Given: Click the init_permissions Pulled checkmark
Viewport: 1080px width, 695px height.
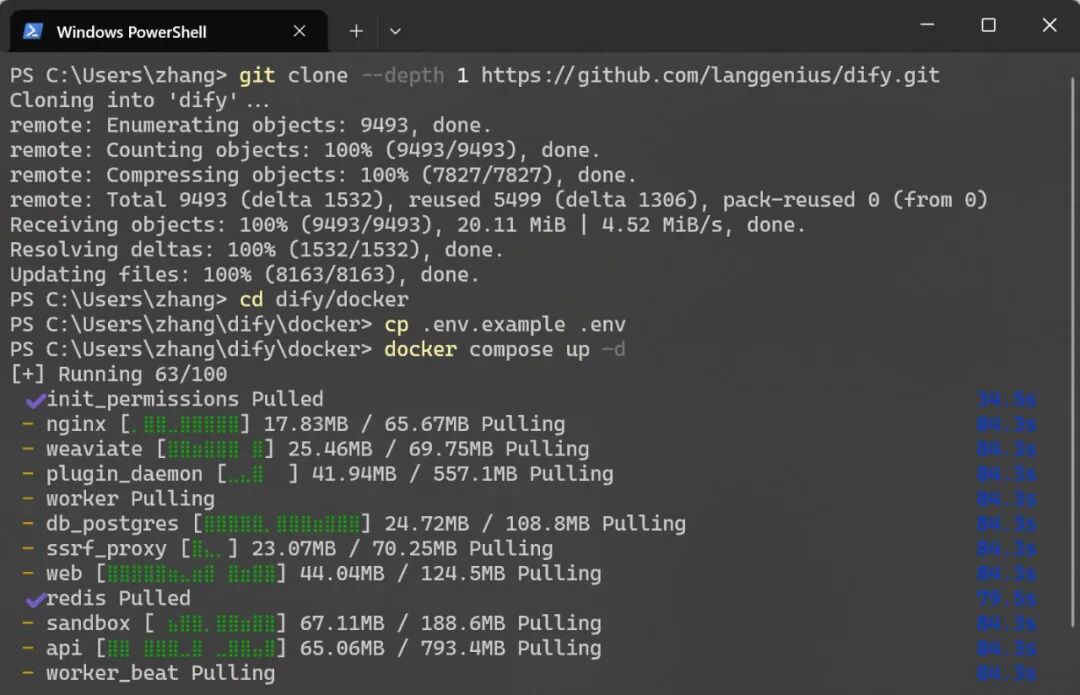Looking at the screenshot, I should coord(35,400).
